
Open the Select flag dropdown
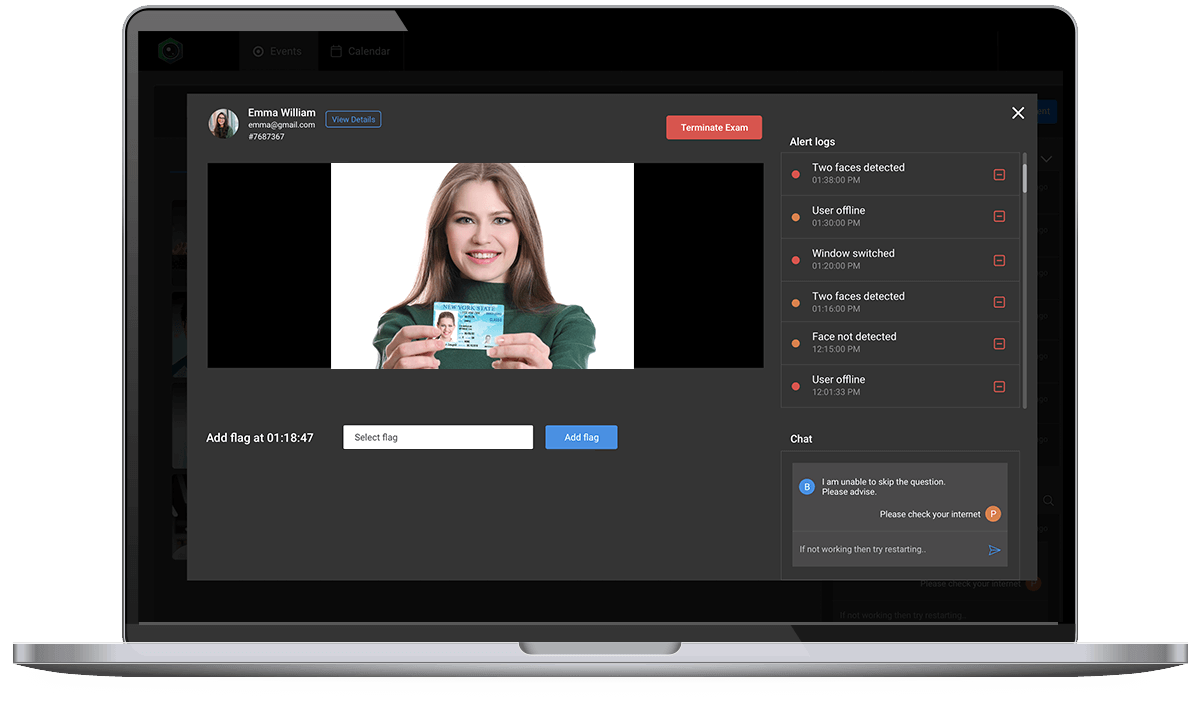pyautogui.click(x=437, y=437)
